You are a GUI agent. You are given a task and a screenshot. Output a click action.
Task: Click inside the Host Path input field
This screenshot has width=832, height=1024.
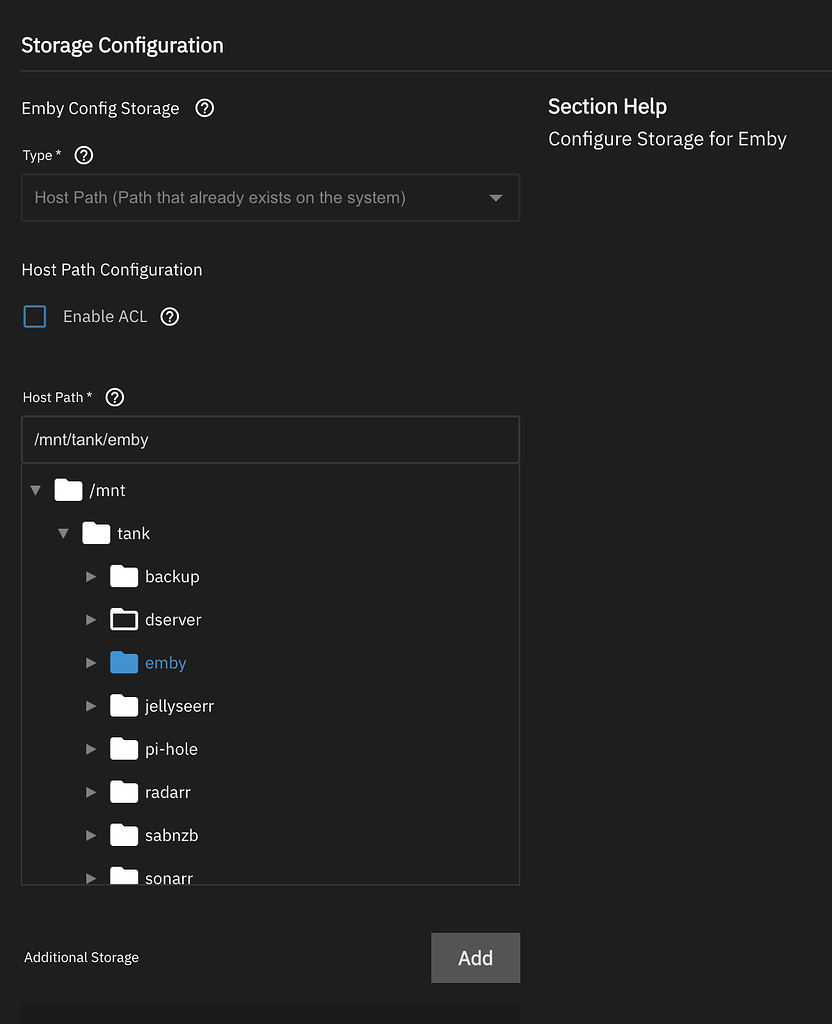[x=270, y=439]
